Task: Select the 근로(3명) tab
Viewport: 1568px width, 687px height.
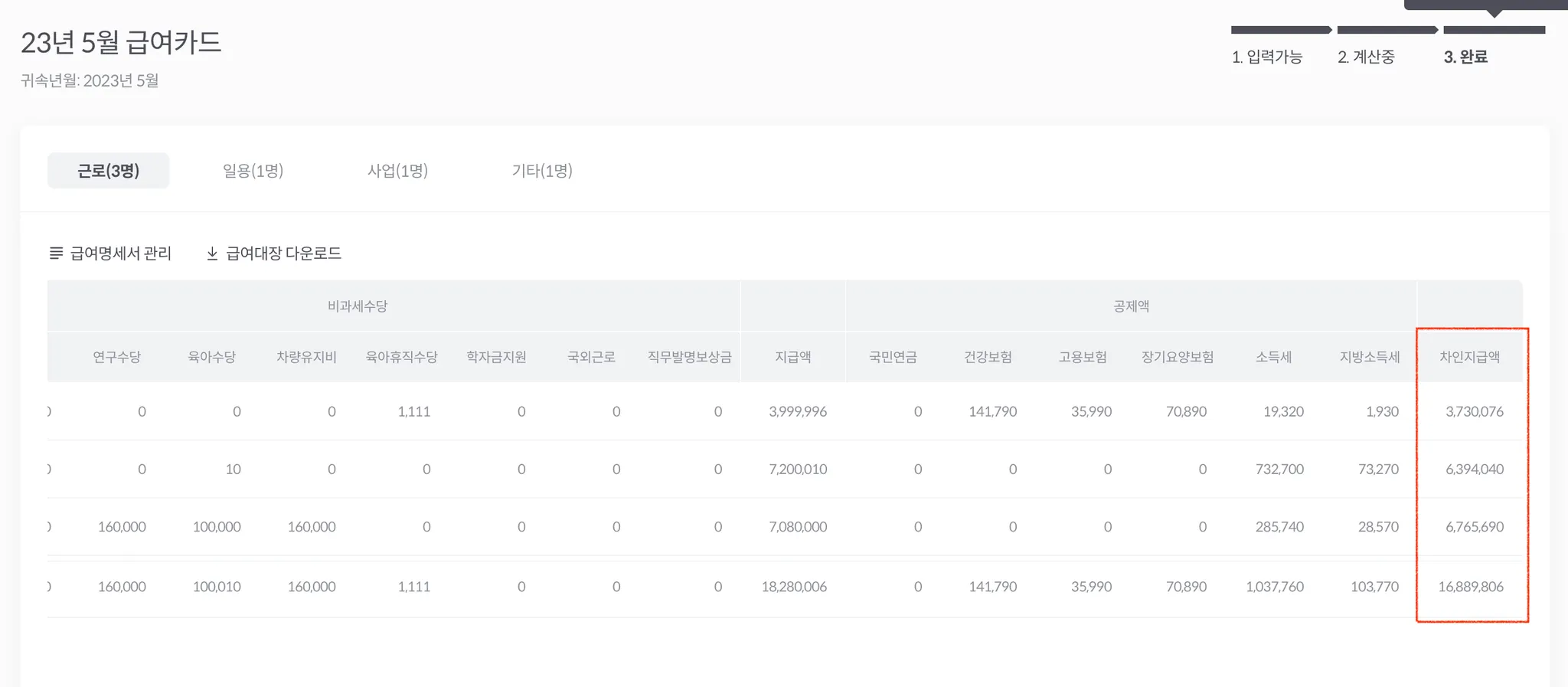Action: 108,171
